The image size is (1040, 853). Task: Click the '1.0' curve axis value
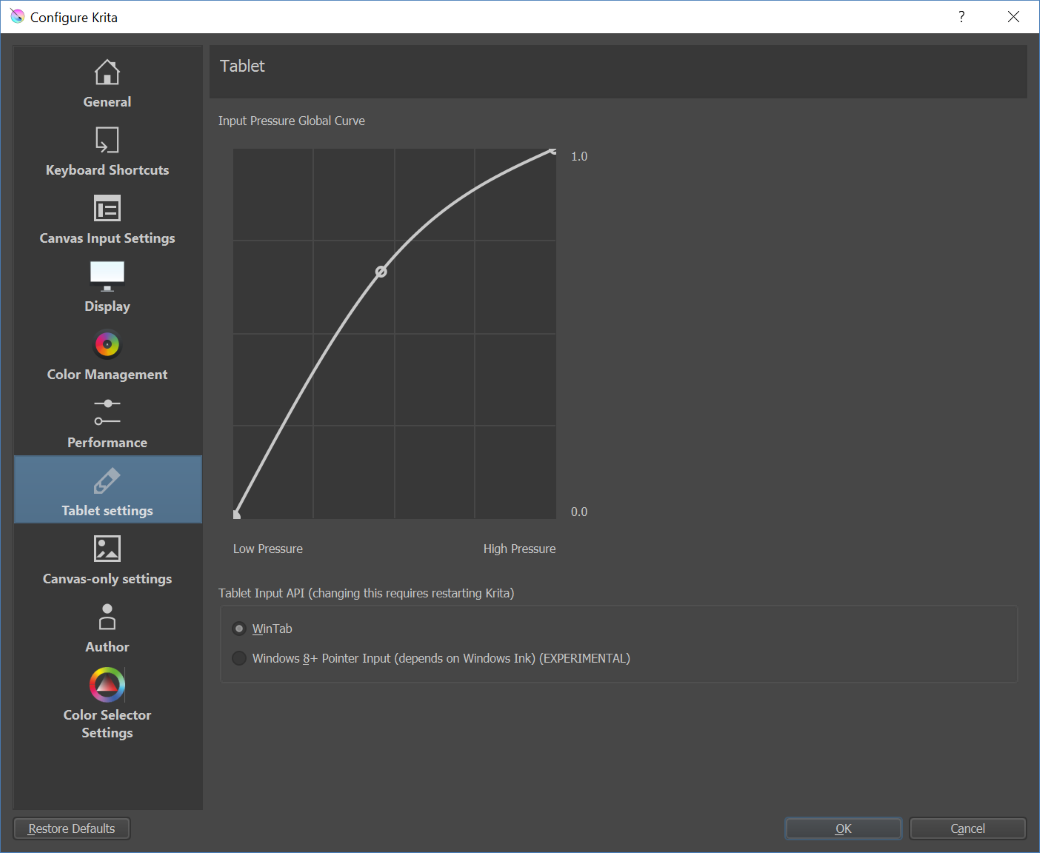coord(579,157)
